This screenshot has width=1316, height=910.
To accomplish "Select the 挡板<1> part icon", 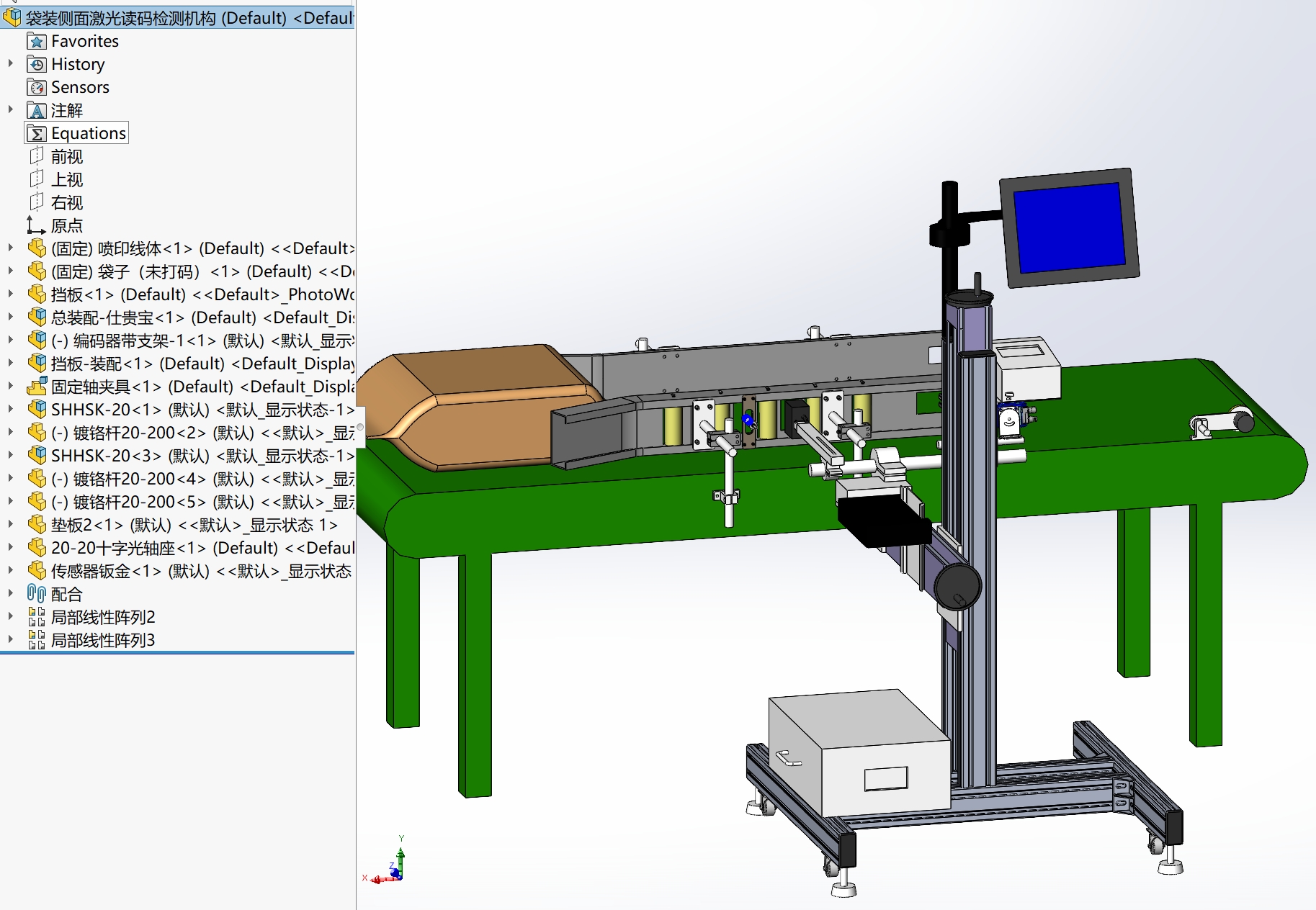I will (37, 294).
